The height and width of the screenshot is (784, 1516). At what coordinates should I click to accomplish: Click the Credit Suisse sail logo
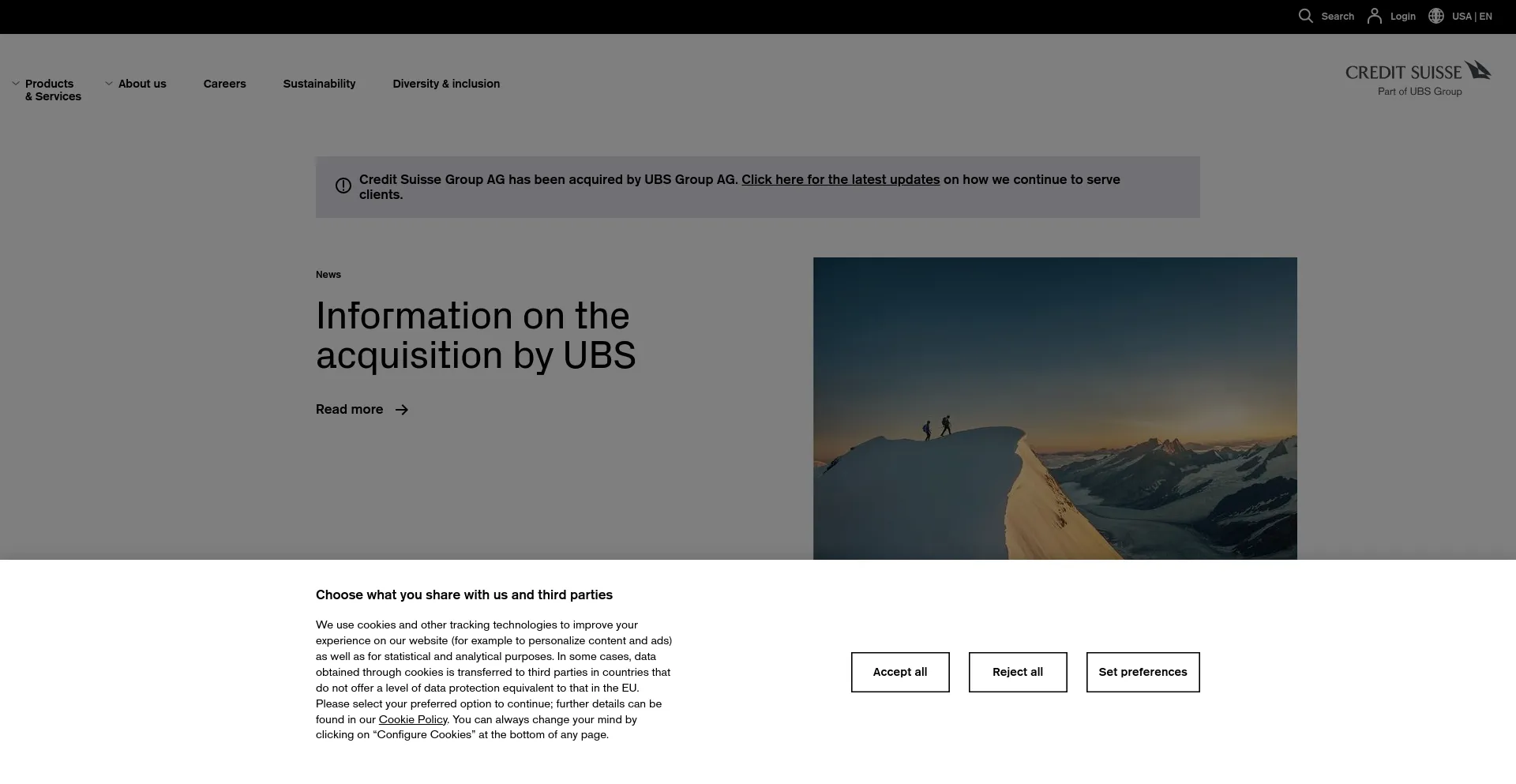1477,70
